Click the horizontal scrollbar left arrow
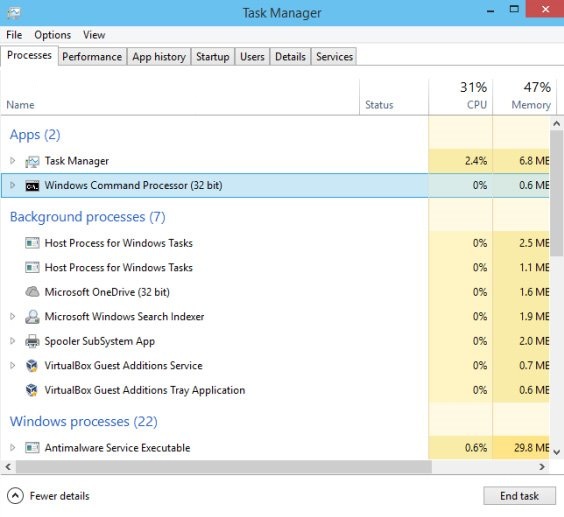 point(8,467)
